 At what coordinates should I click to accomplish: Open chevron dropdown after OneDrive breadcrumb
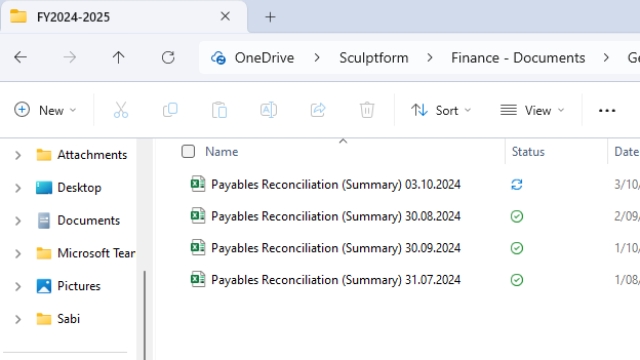pos(317,58)
